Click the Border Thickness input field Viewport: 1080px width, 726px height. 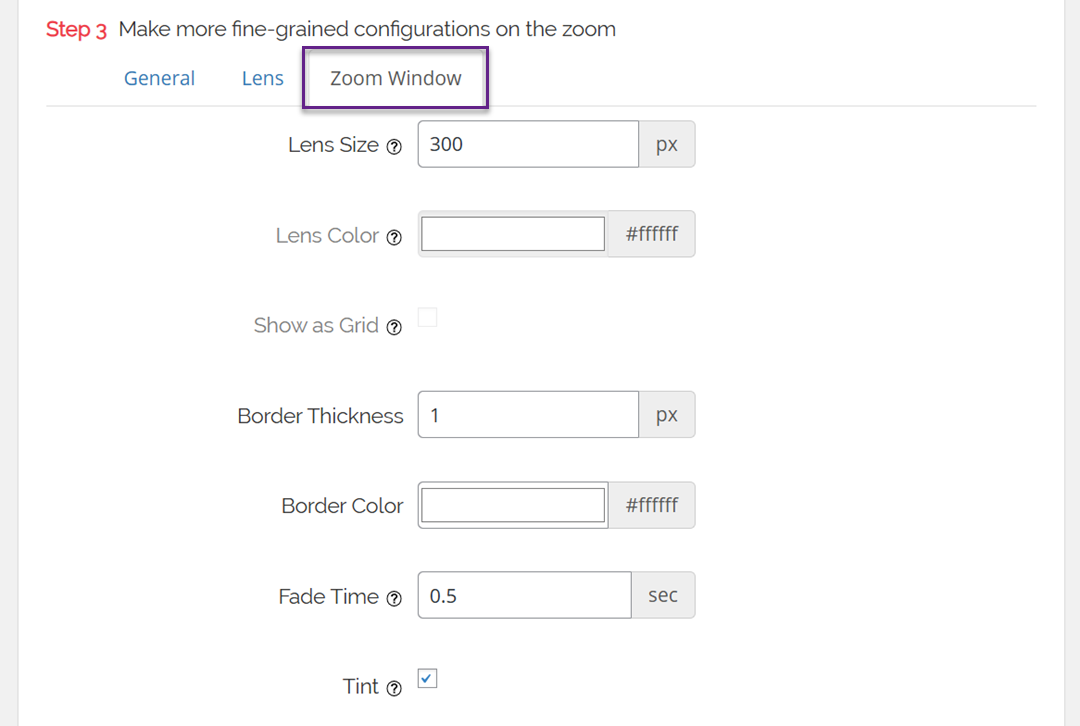point(527,414)
